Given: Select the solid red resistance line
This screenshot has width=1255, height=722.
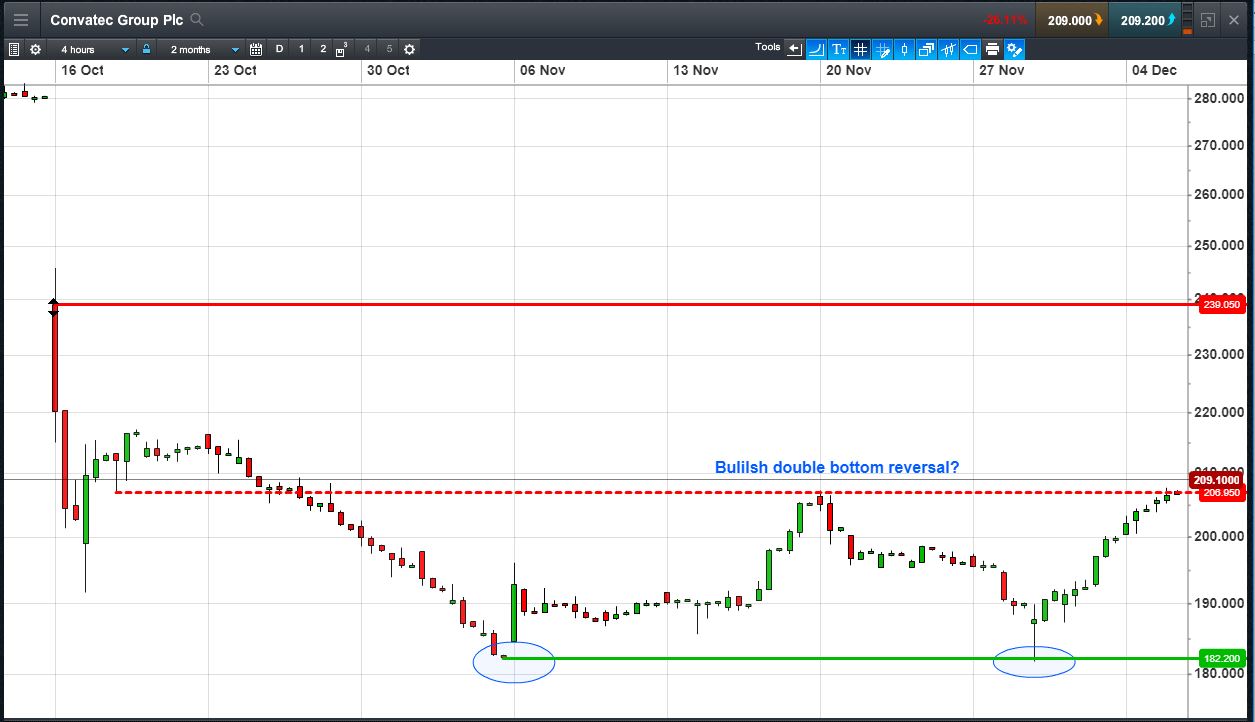Looking at the screenshot, I should (625, 304).
